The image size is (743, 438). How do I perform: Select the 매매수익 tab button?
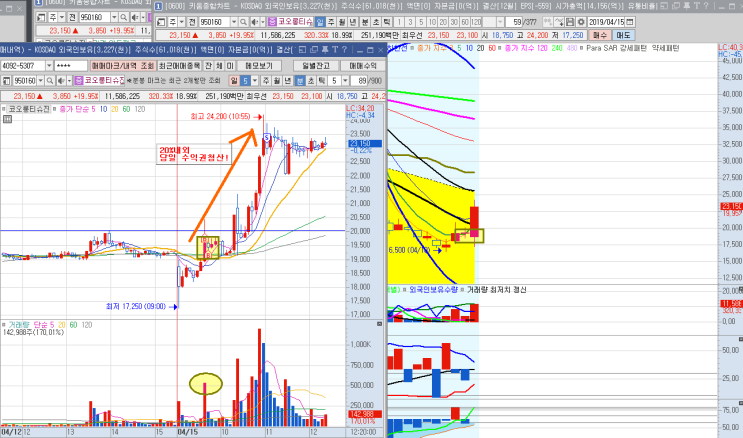pyautogui.click(x=363, y=65)
